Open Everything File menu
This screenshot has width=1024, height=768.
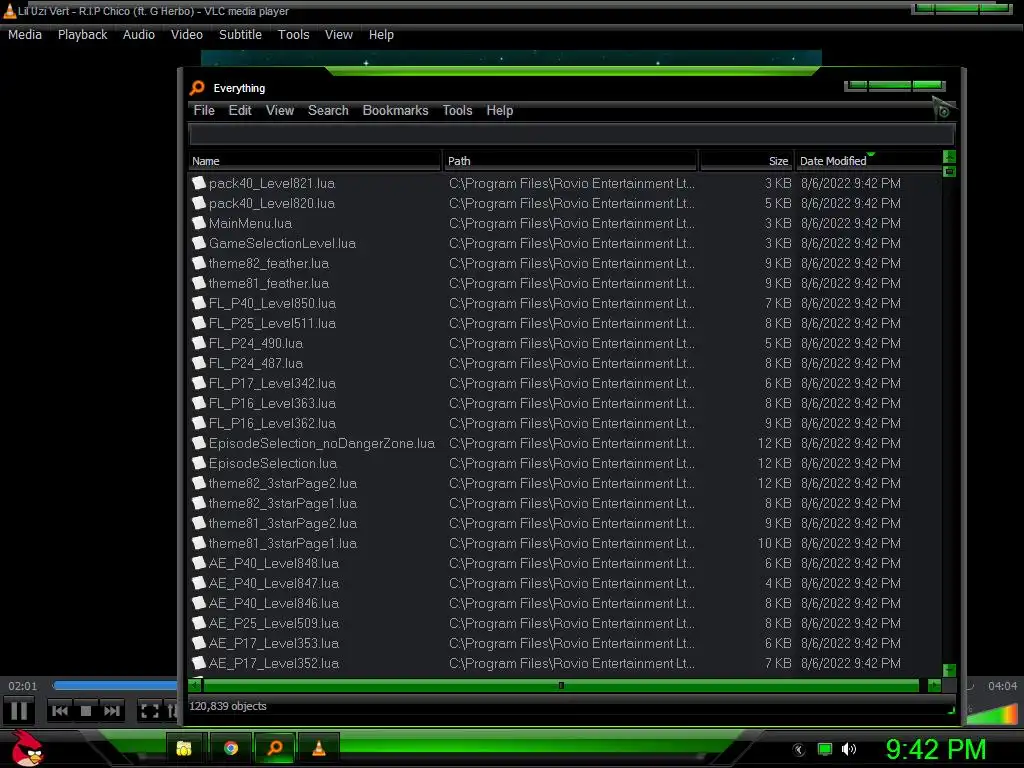[x=204, y=110]
